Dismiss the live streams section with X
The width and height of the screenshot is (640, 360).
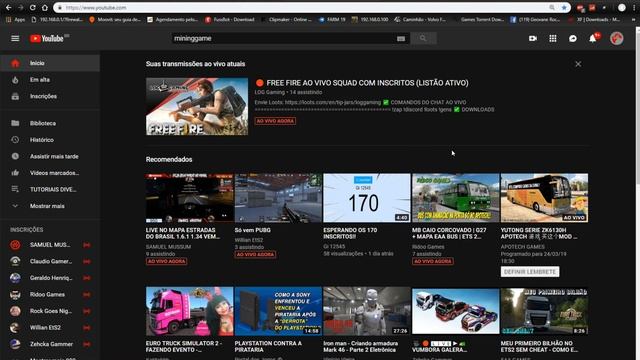(x=578, y=64)
